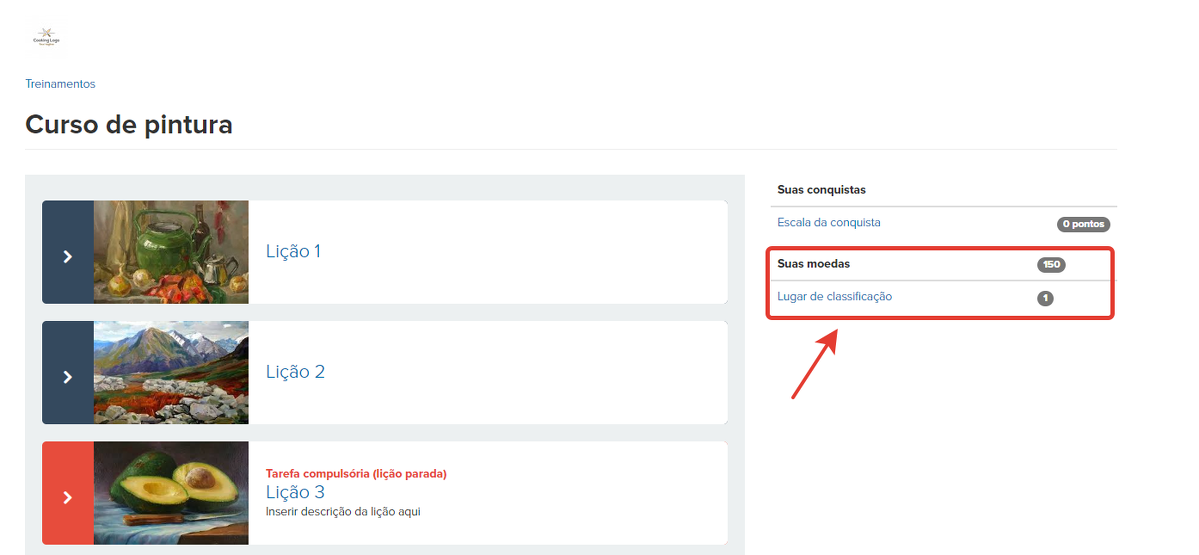Open the Lugar de classificação link
The width and height of the screenshot is (1199, 555).
[x=834, y=296]
